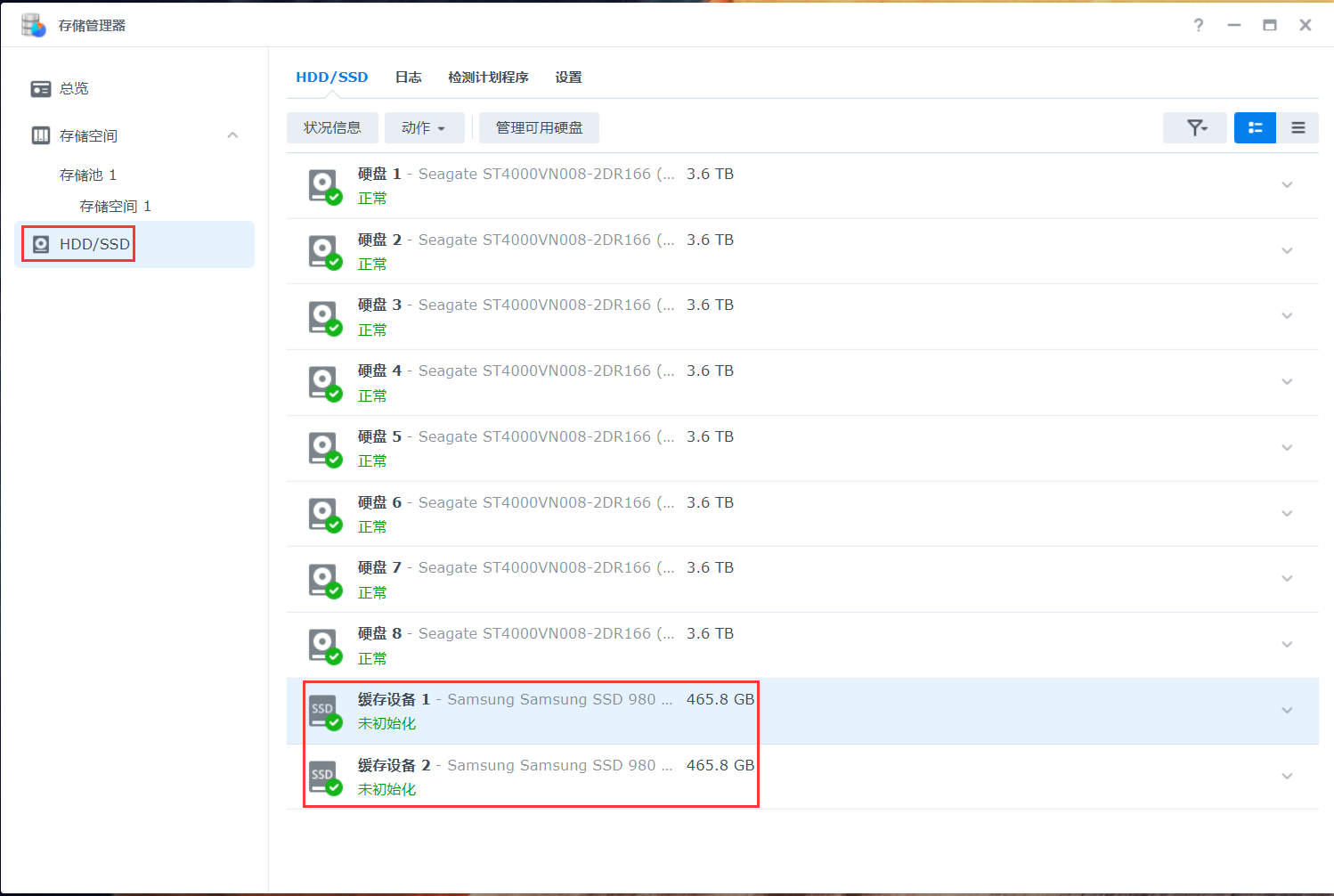Click the 缓存设备 2 SSD icon
1334x896 pixels.
click(x=324, y=778)
